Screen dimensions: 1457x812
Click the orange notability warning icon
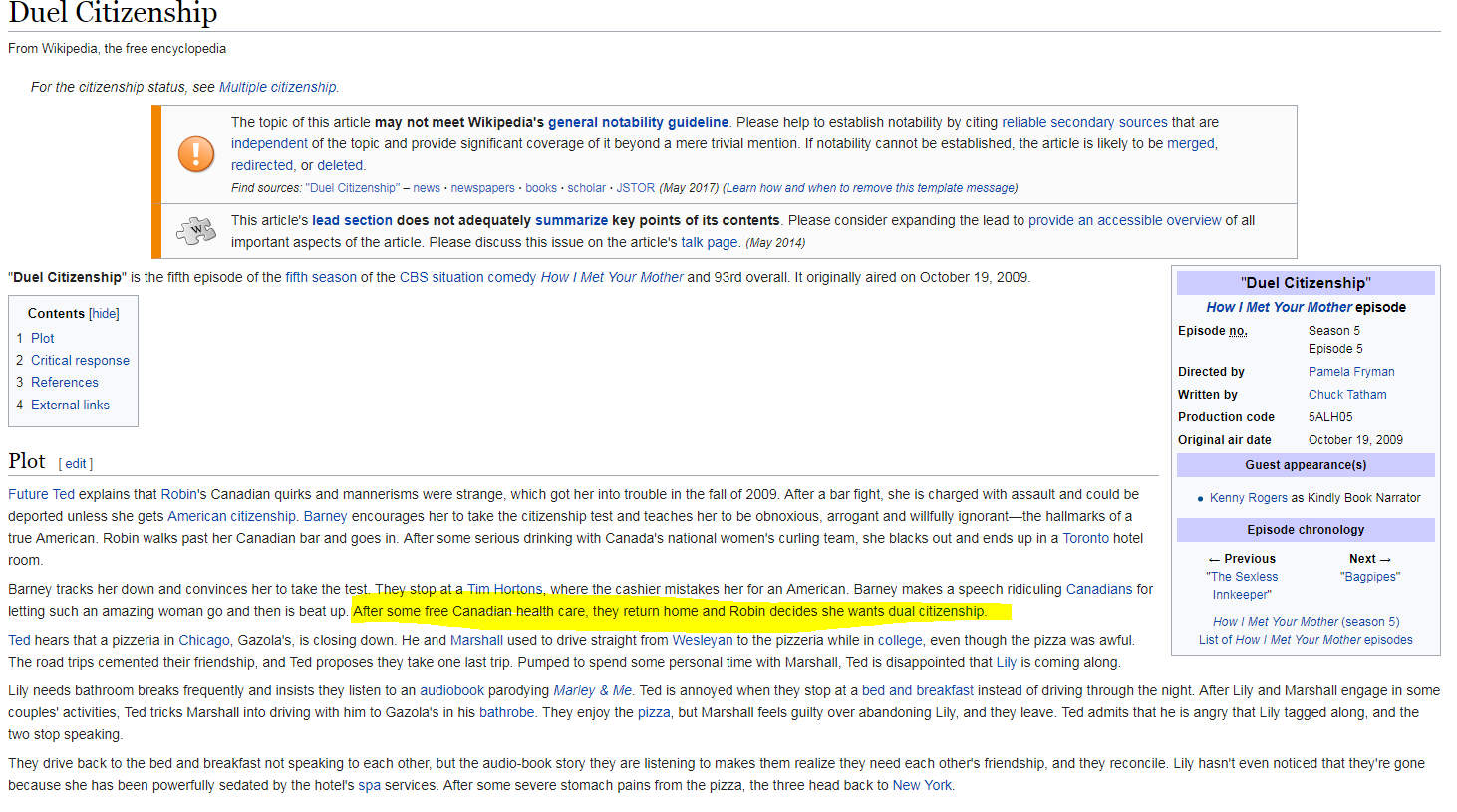click(195, 153)
